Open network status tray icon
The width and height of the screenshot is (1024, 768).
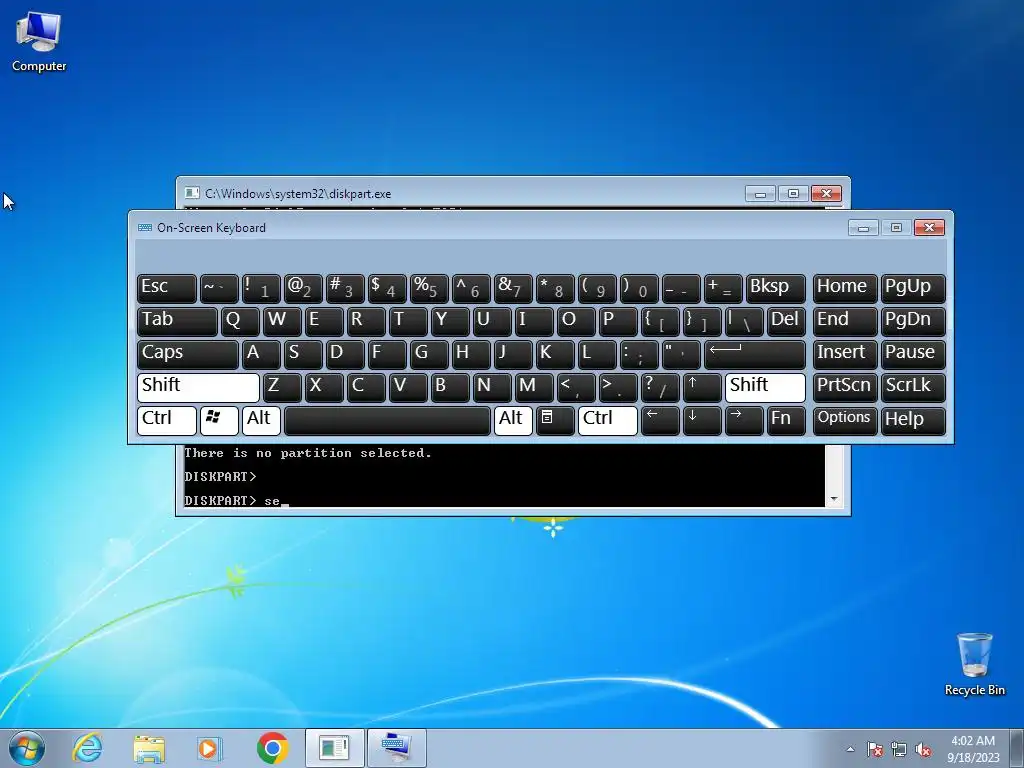coord(899,749)
